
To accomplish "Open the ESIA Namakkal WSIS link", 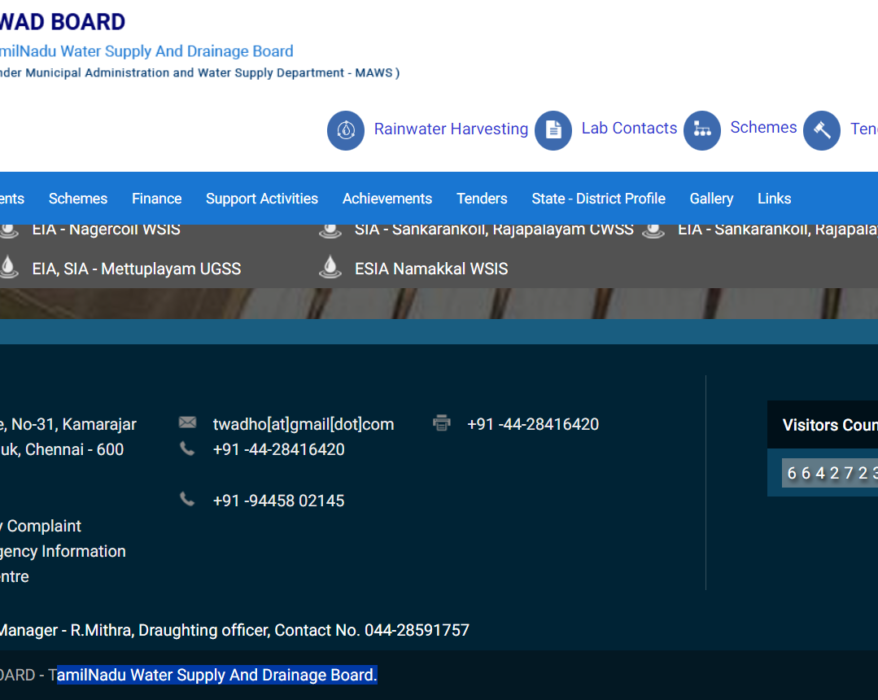I will coord(431,269).
